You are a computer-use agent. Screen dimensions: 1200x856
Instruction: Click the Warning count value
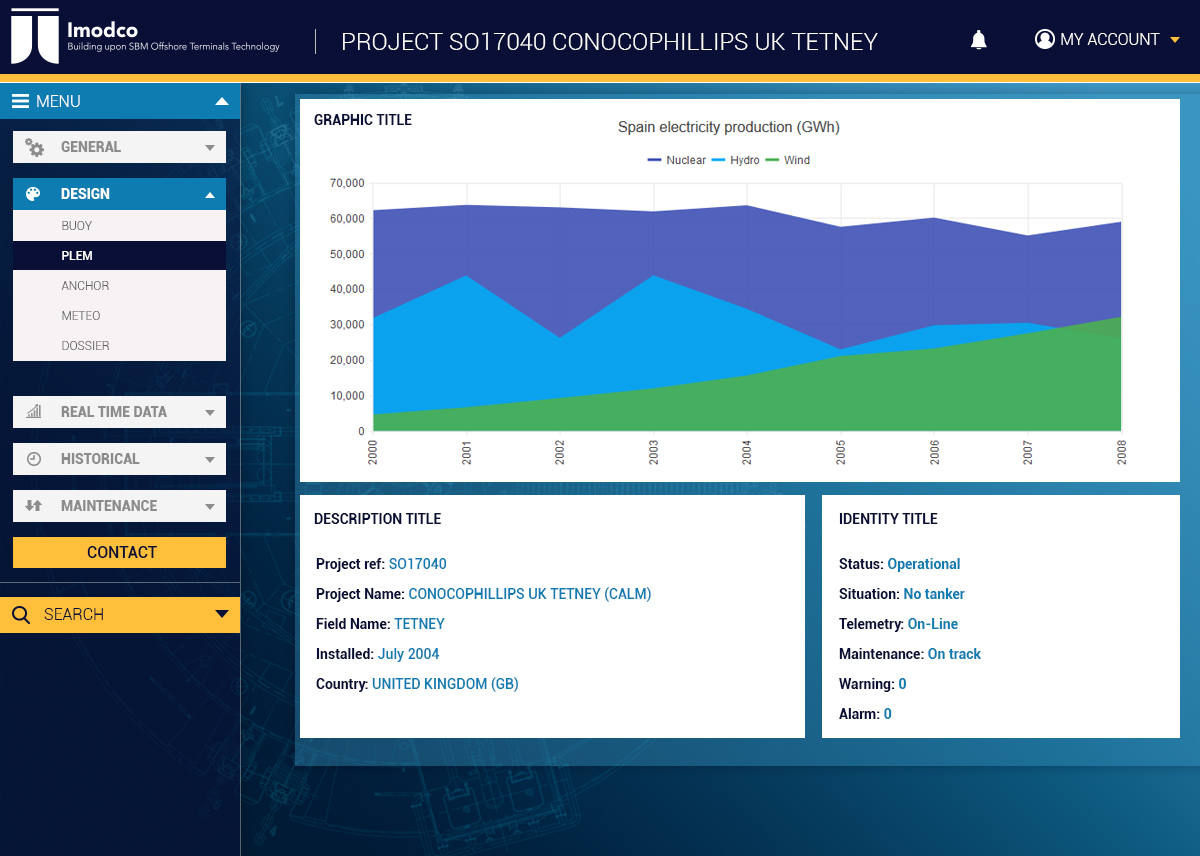point(903,684)
